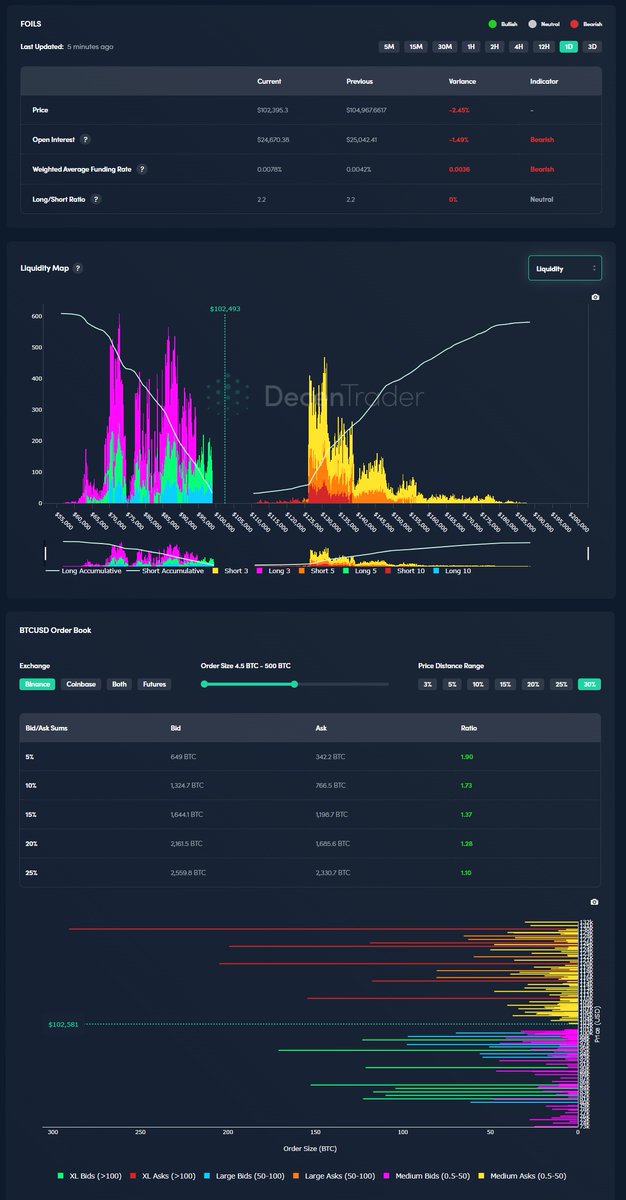Click the Long/Short Ratio Neutral indicator
This screenshot has height=1200, width=626.
click(541, 199)
